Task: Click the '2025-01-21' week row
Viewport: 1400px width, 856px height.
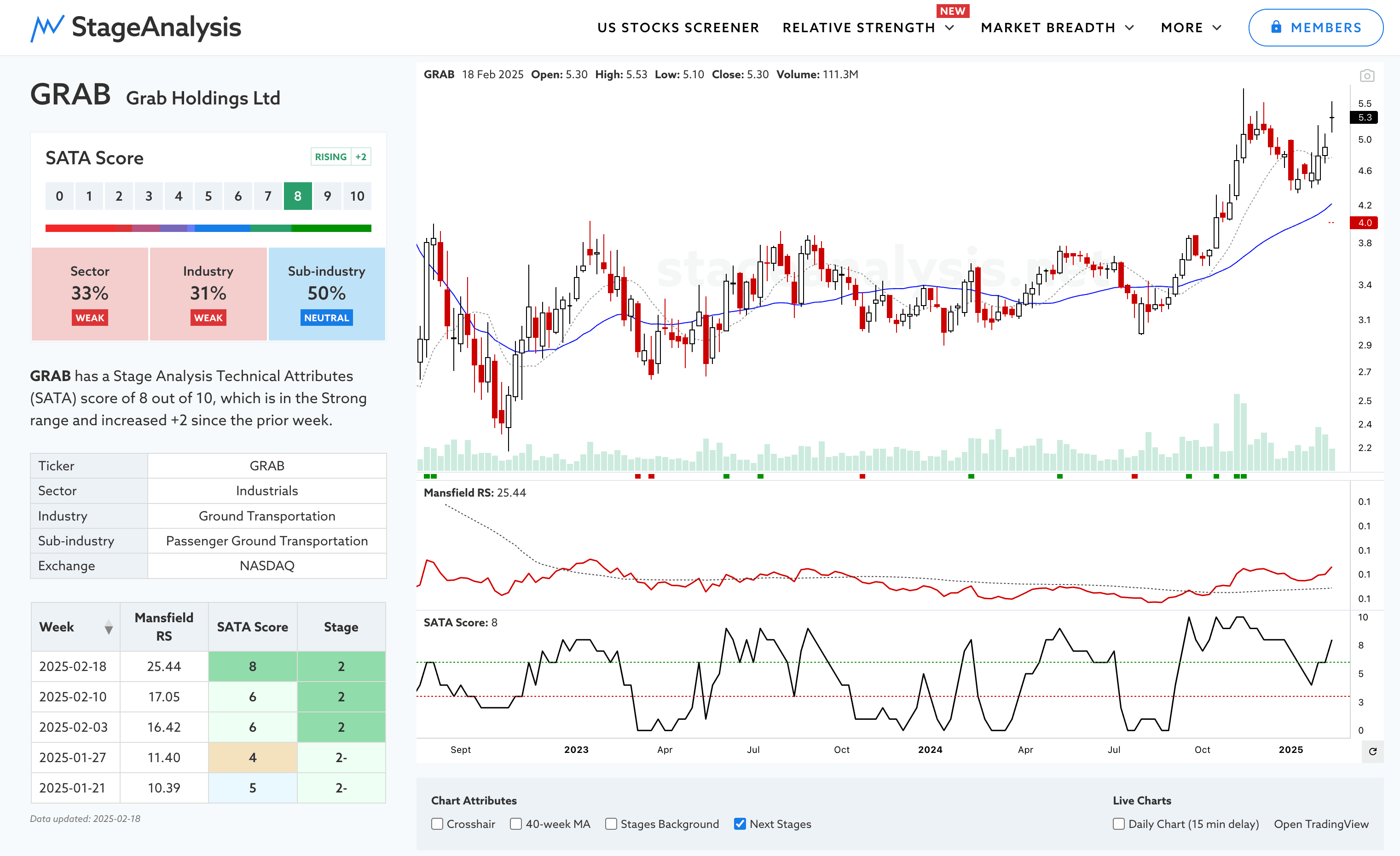Action: point(208,788)
